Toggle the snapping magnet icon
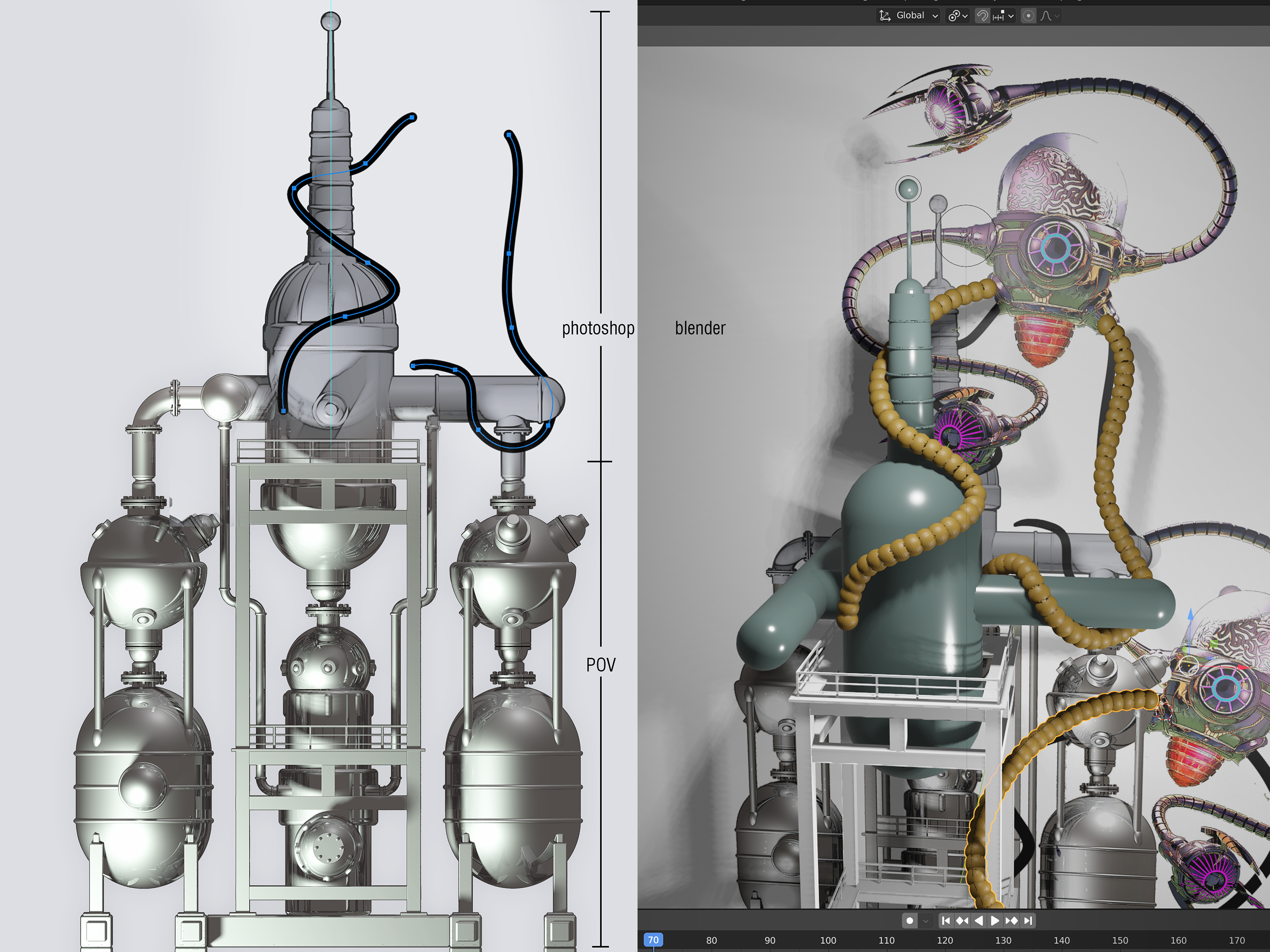This screenshot has height=952, width=1270. click(x=983, y=16)
